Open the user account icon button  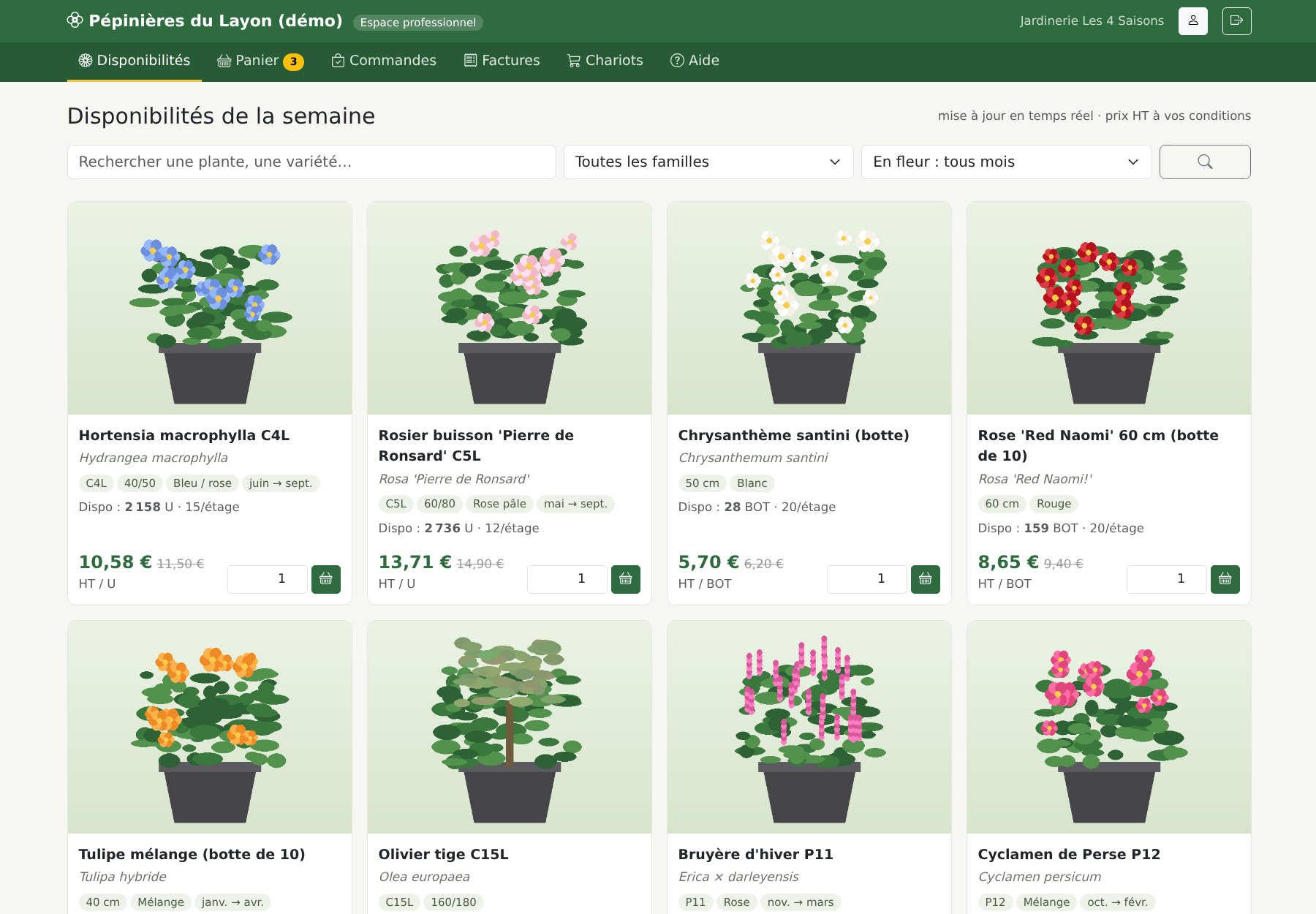pos(1192,21)
